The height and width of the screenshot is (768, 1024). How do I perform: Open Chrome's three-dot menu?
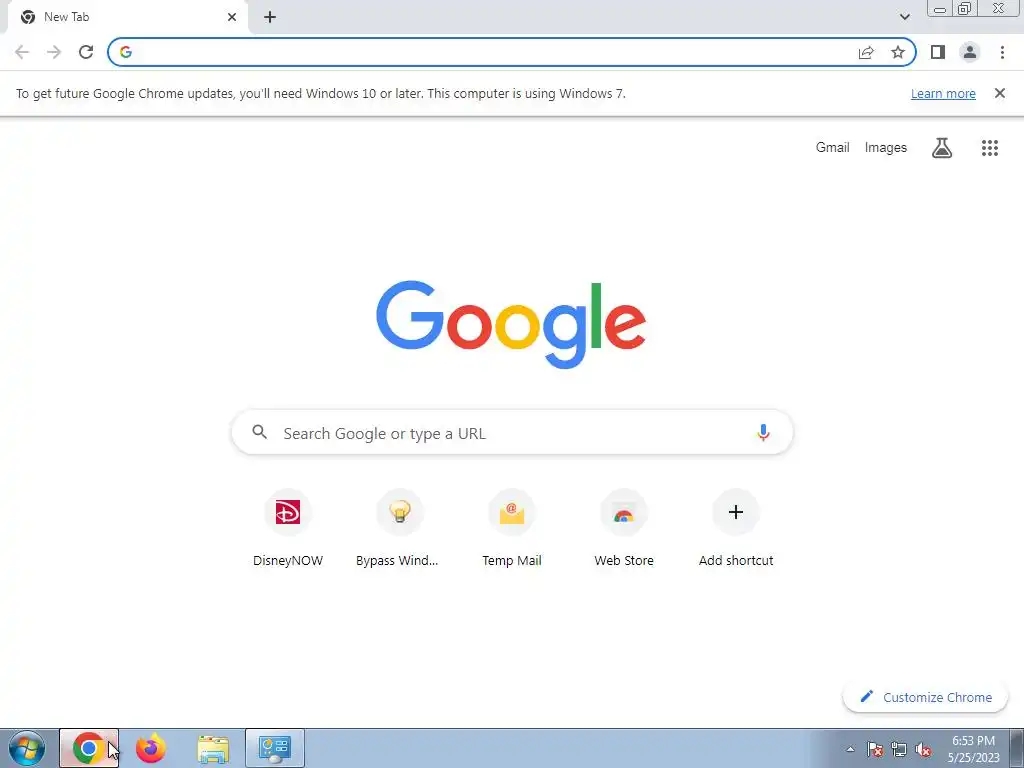coord(1002,52)
